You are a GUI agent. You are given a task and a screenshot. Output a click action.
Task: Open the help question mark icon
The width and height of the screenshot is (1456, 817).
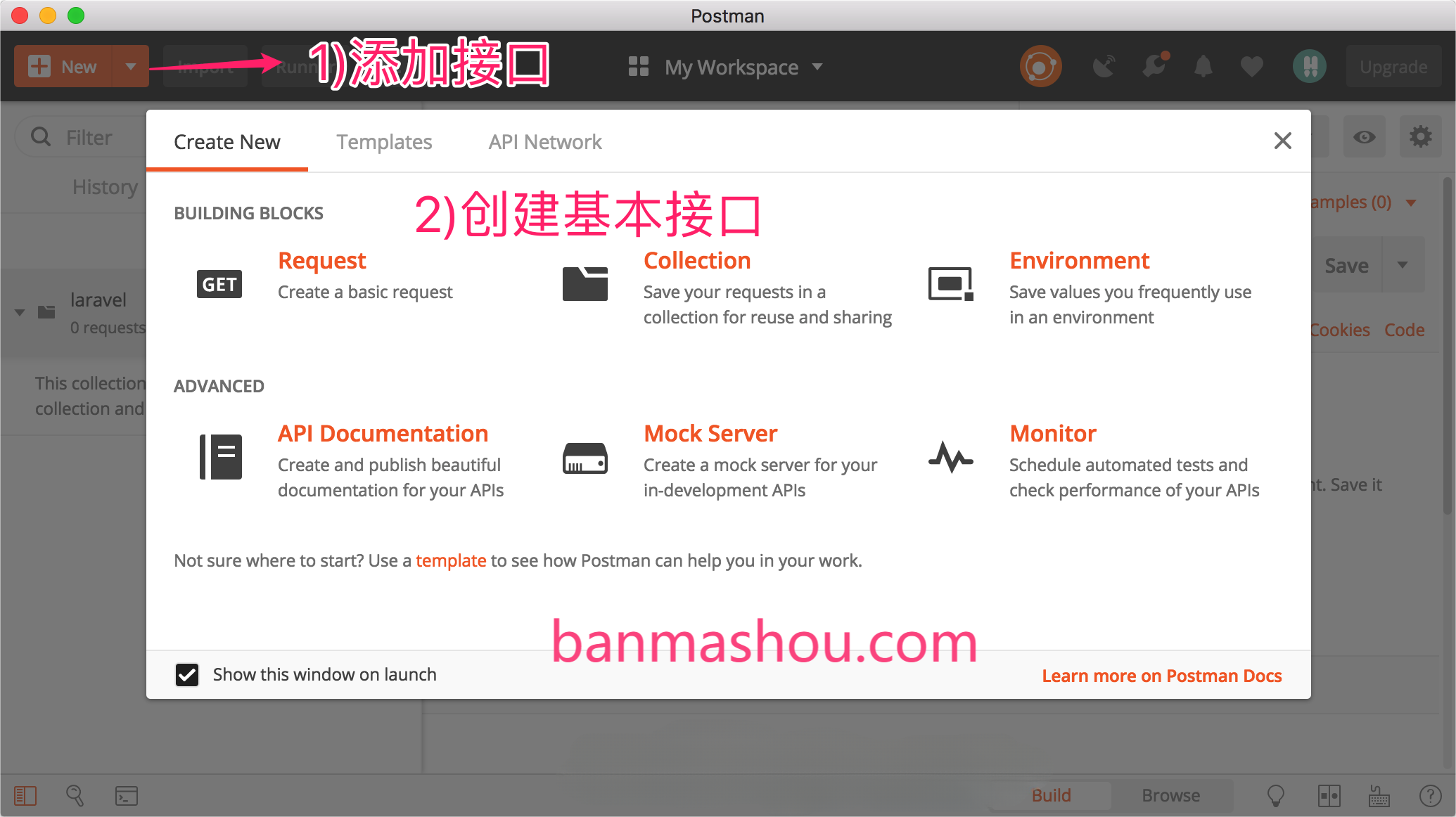pos(1430,796)
